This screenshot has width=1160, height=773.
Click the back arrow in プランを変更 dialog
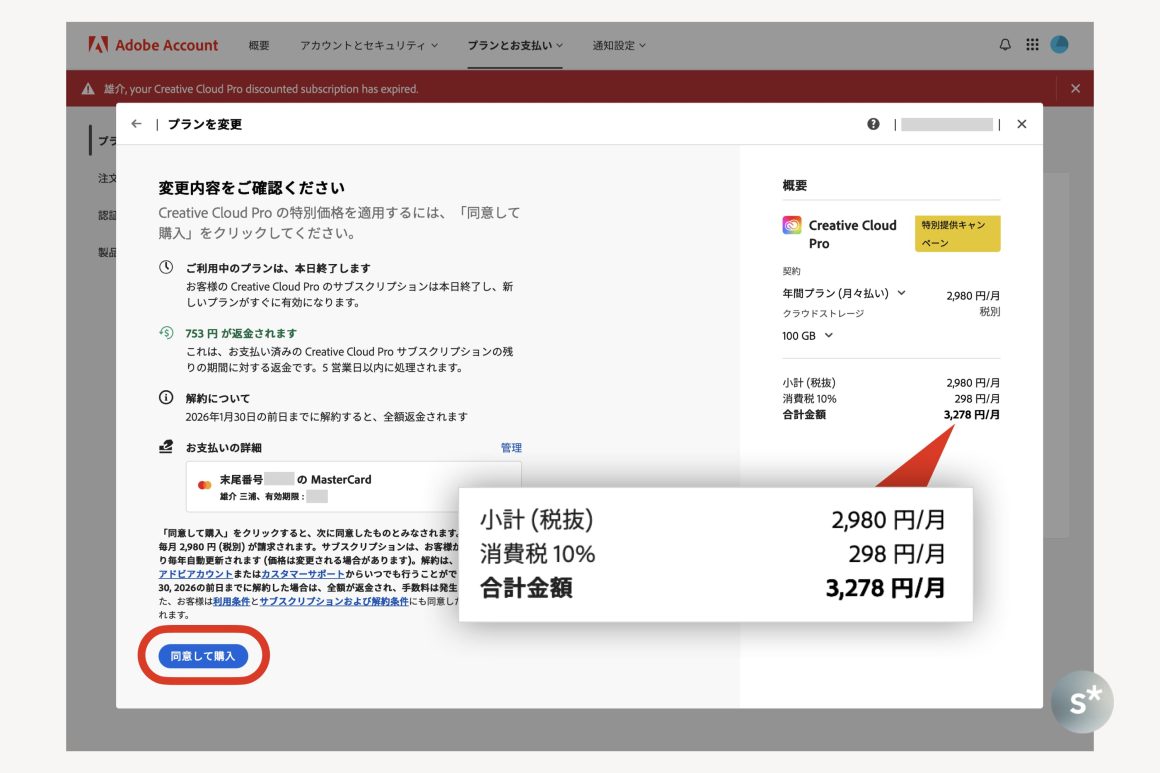pyautogui.click(x=136, y=124)
